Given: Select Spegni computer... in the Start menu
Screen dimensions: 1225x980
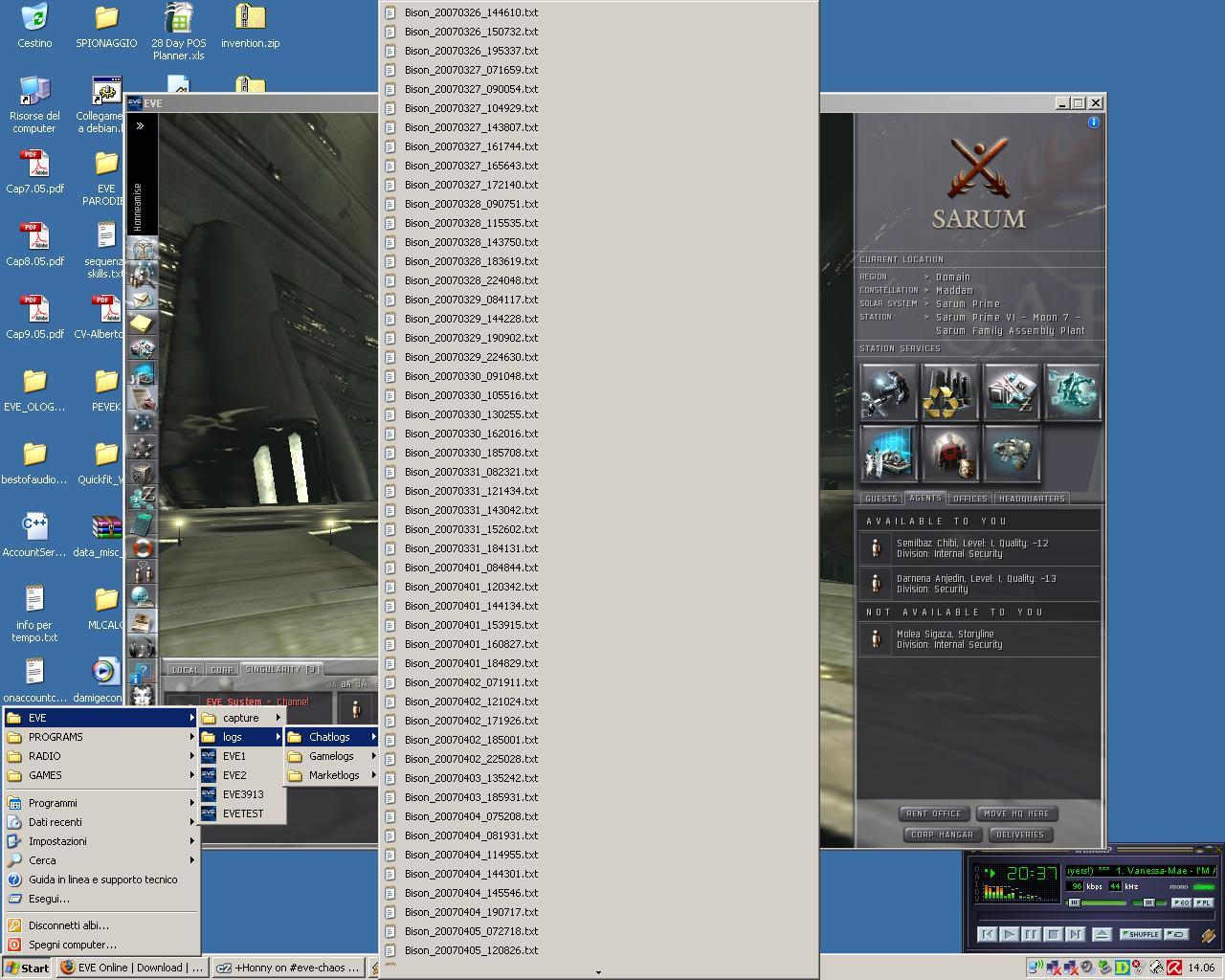Looking at the screenshot, I should coord(100,945).
